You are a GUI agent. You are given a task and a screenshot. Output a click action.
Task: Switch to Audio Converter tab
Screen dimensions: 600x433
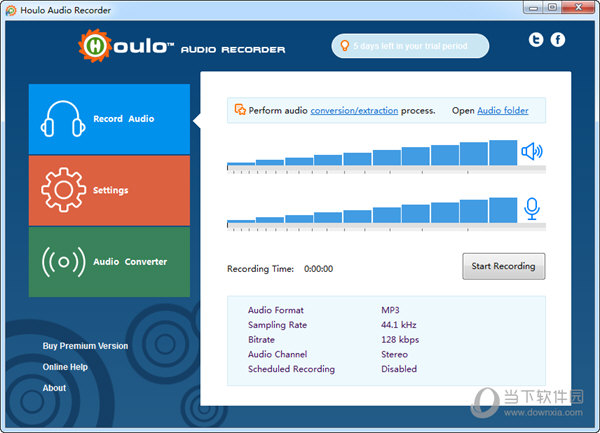click(109, 262)
